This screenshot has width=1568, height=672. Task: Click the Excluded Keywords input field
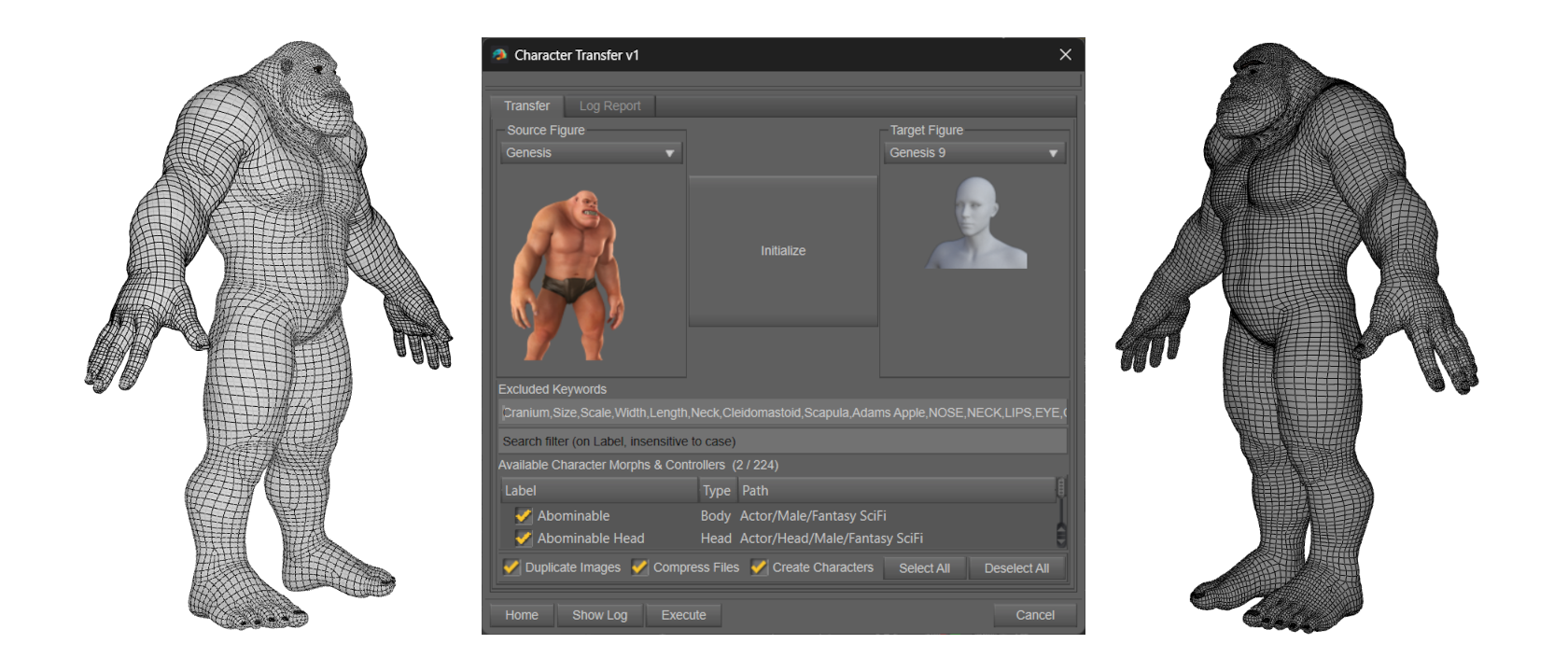tap(782, 413)
